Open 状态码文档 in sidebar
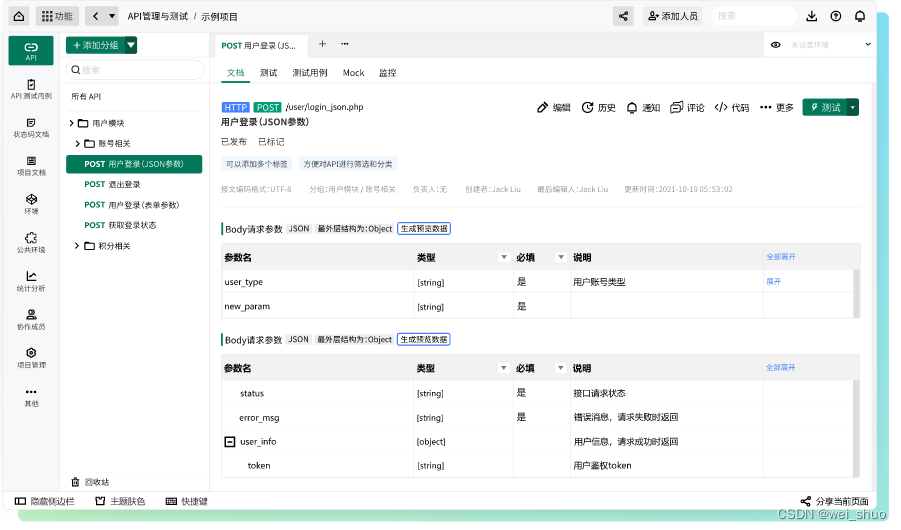 [31, 128]
